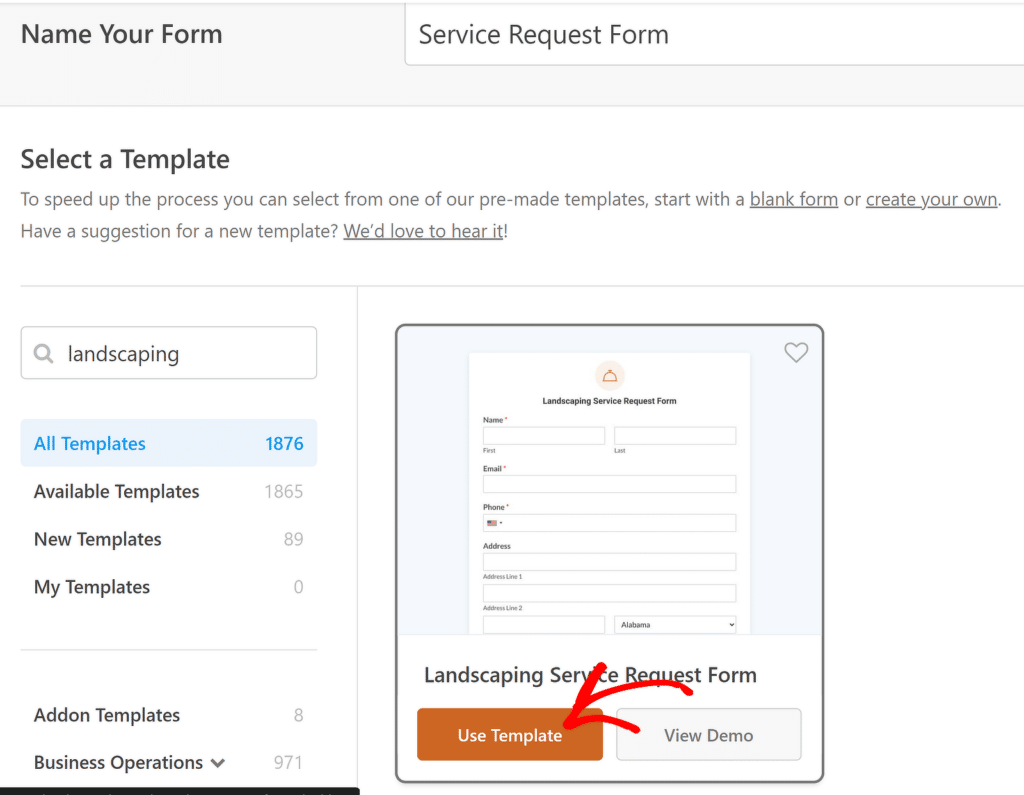Viewport: 1024px width, 795px height.
Task: Select Available Templates category
Action: [168, 491]
